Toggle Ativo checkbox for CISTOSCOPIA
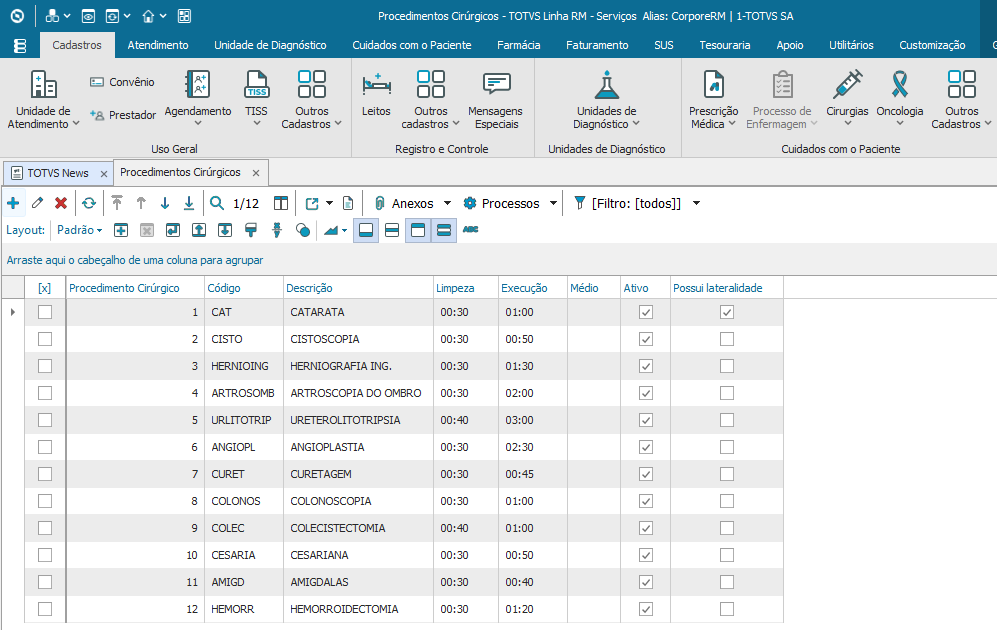Image resolution: width=997 pixels, height=630 pixels. 646,339
